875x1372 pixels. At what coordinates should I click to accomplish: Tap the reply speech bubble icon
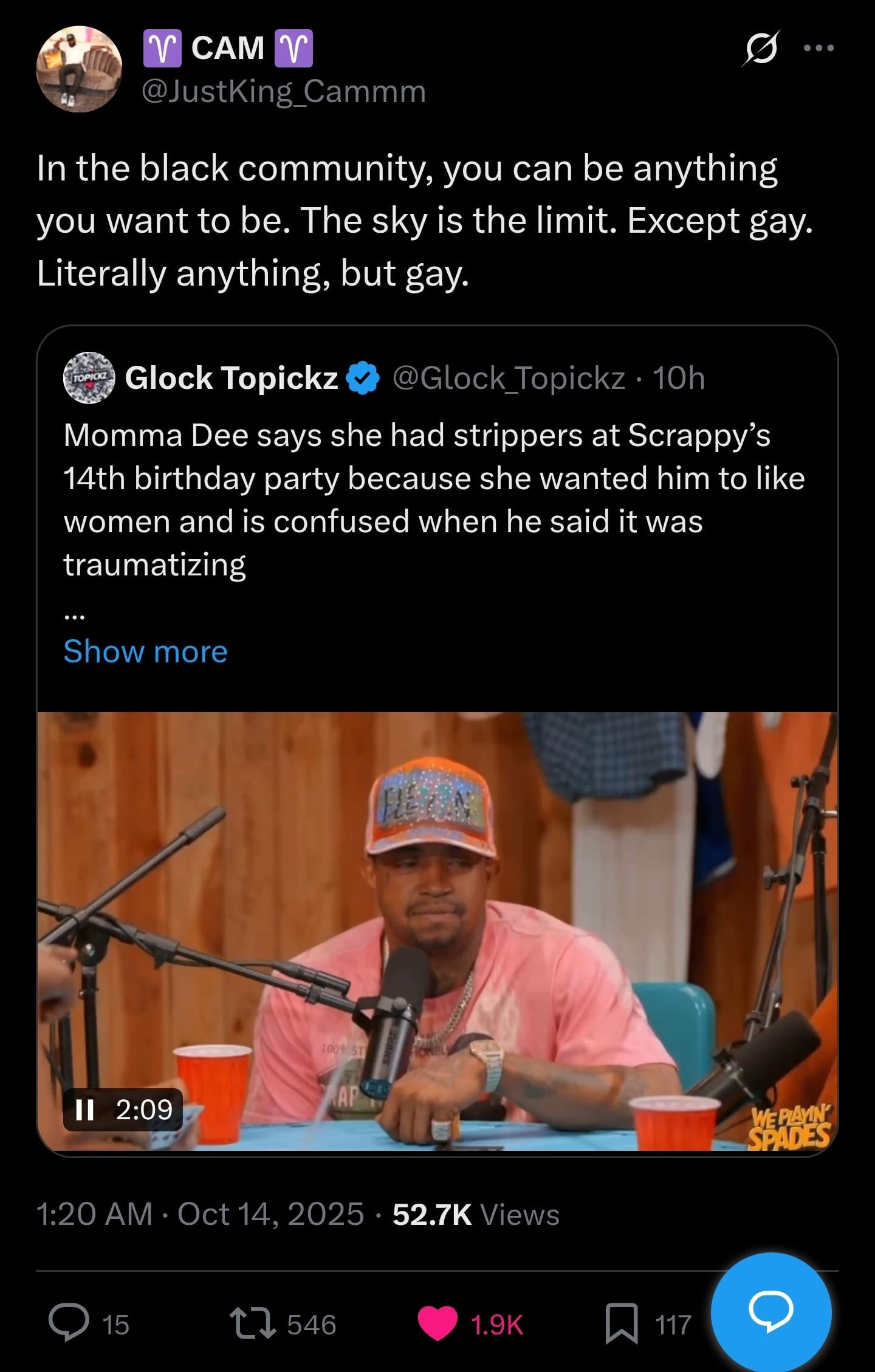(69, 1325)
